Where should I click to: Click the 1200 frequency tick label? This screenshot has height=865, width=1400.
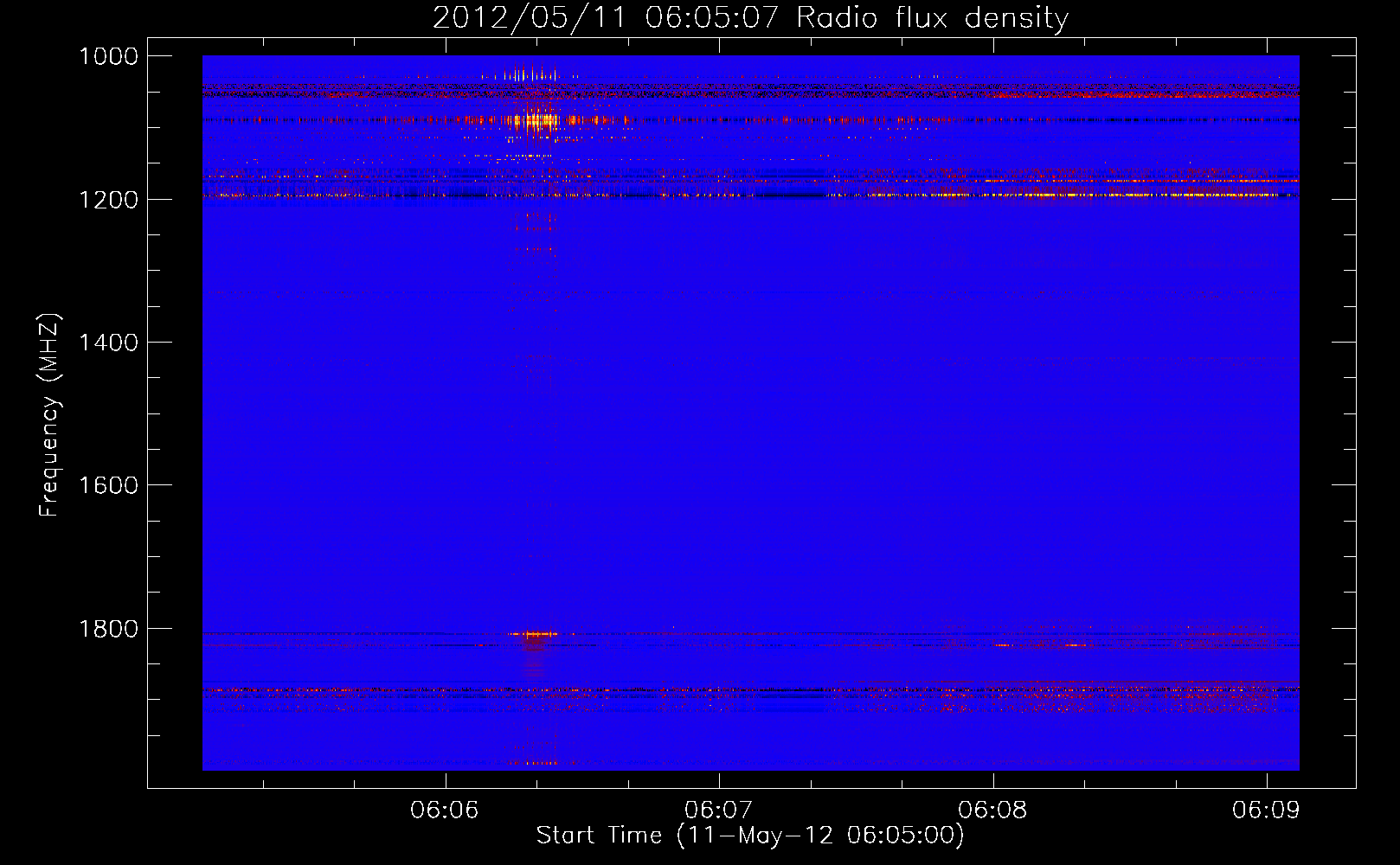coord(108,200)
